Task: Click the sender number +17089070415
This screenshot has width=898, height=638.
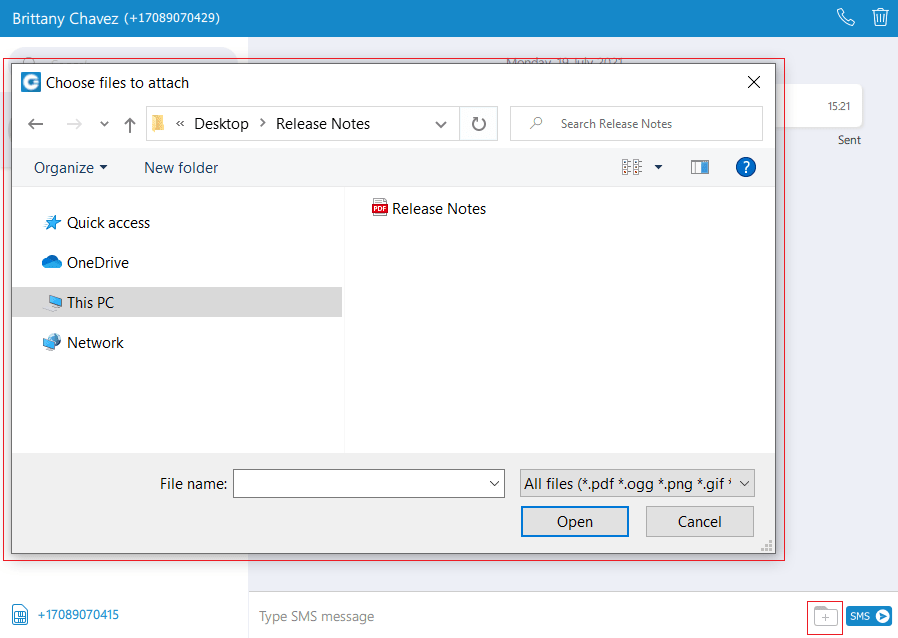Action: 78,615
